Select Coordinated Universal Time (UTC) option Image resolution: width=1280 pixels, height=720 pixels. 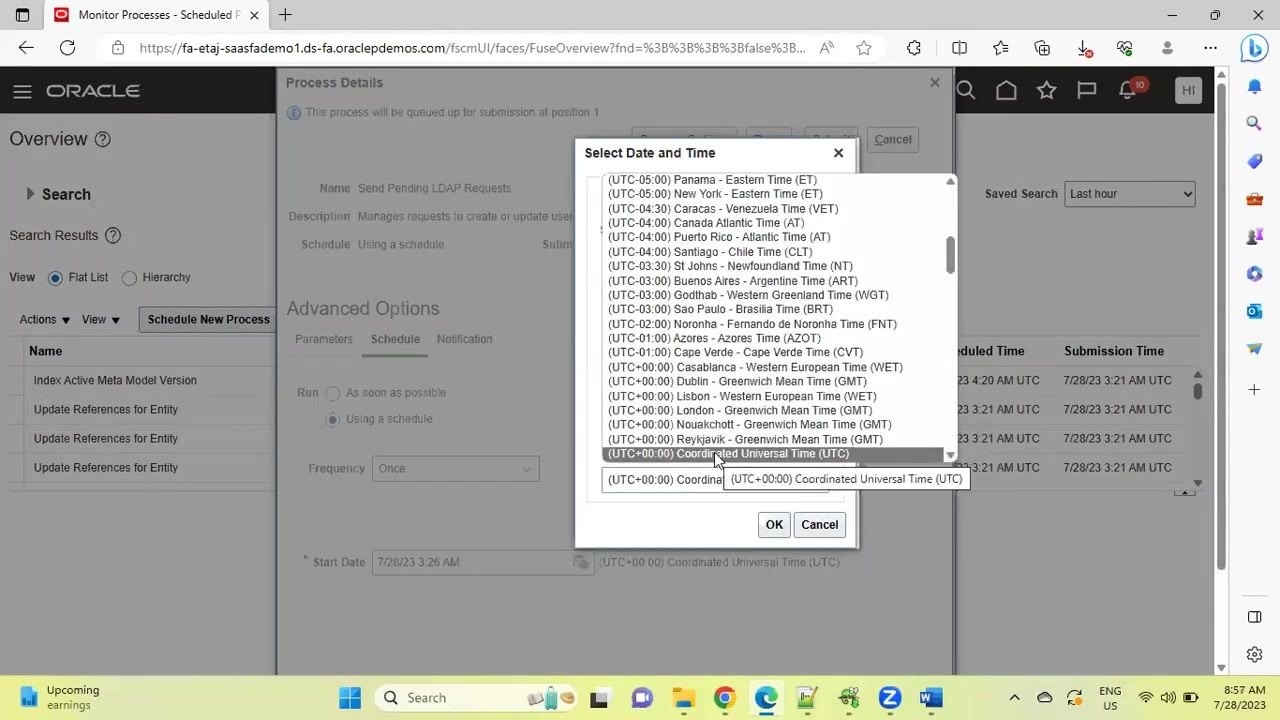(x=773, y=454)
